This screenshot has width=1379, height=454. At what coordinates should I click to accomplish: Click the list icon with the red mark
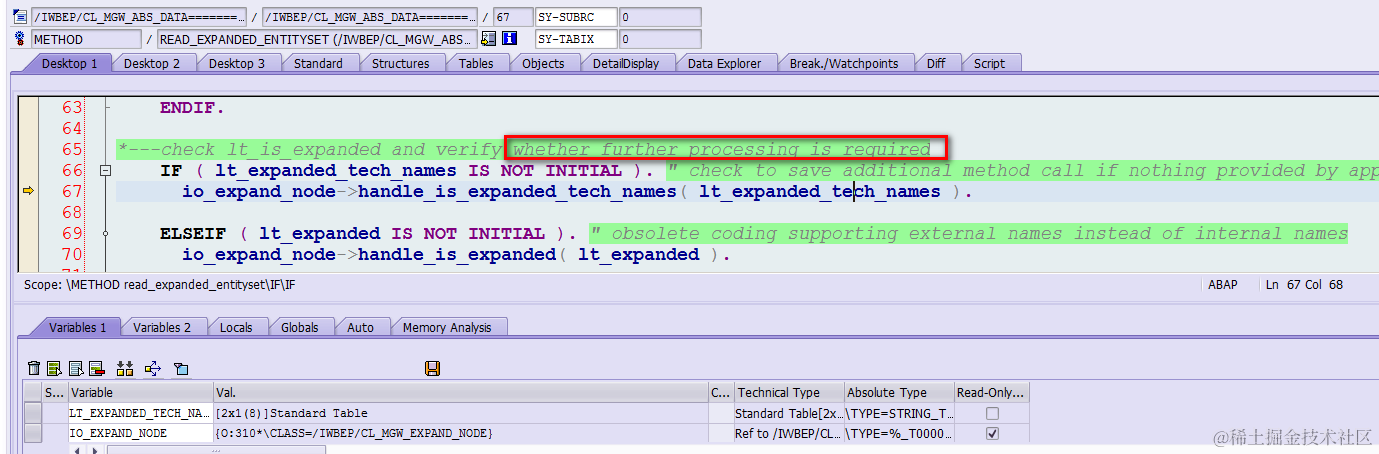97,369
